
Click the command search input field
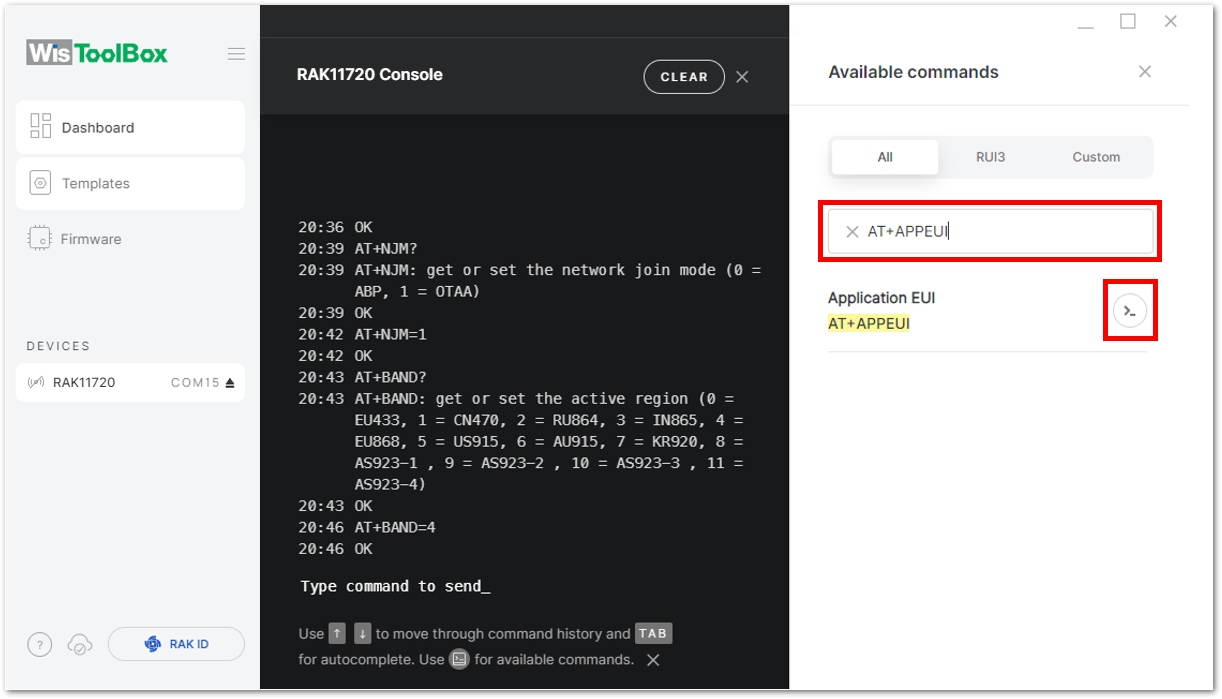coord(990,232)
